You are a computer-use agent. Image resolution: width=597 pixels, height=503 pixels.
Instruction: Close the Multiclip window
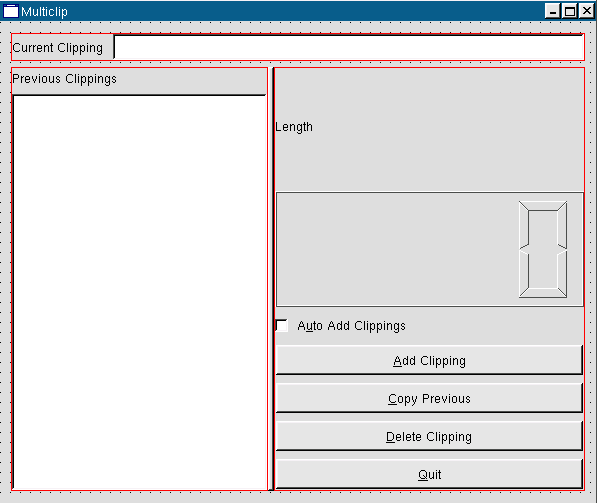click(x=587, y=11)
